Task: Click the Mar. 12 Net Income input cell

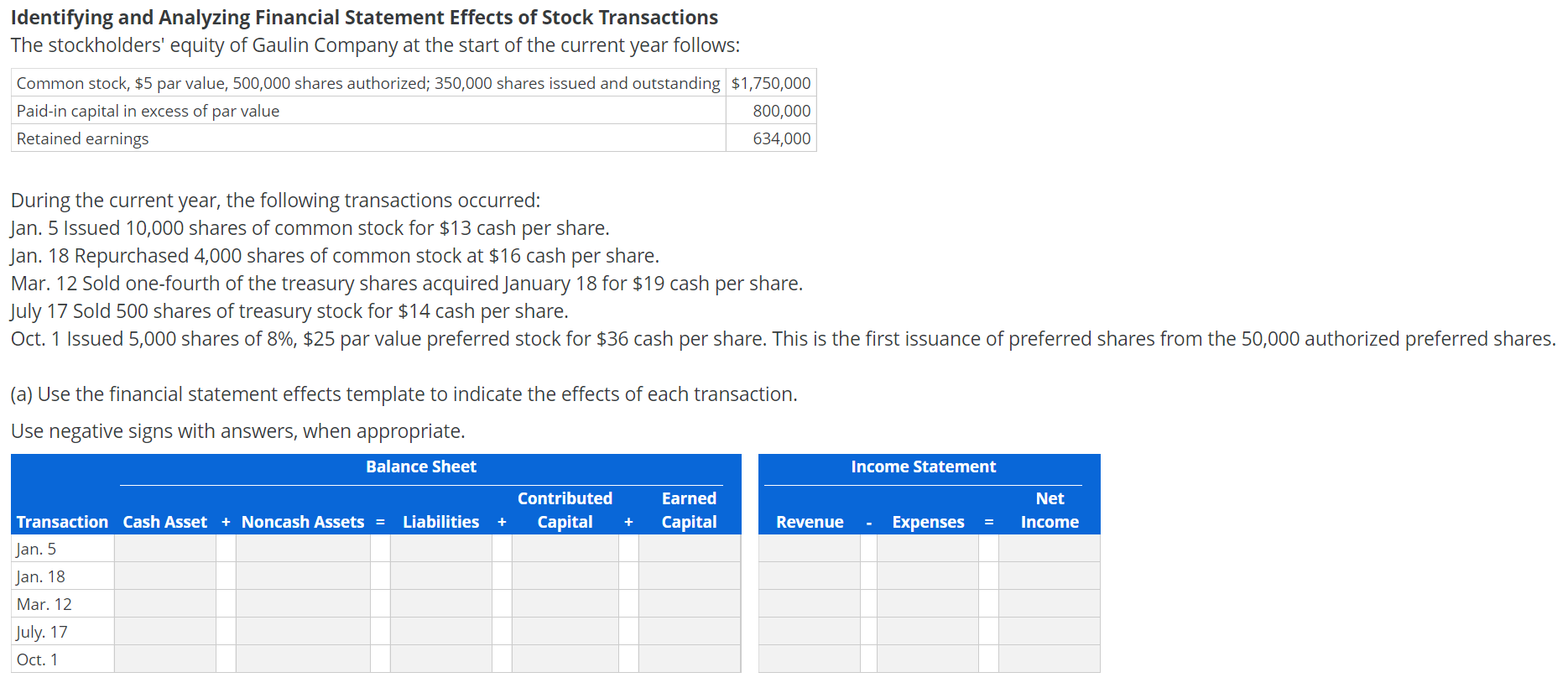Action: 1050,604
